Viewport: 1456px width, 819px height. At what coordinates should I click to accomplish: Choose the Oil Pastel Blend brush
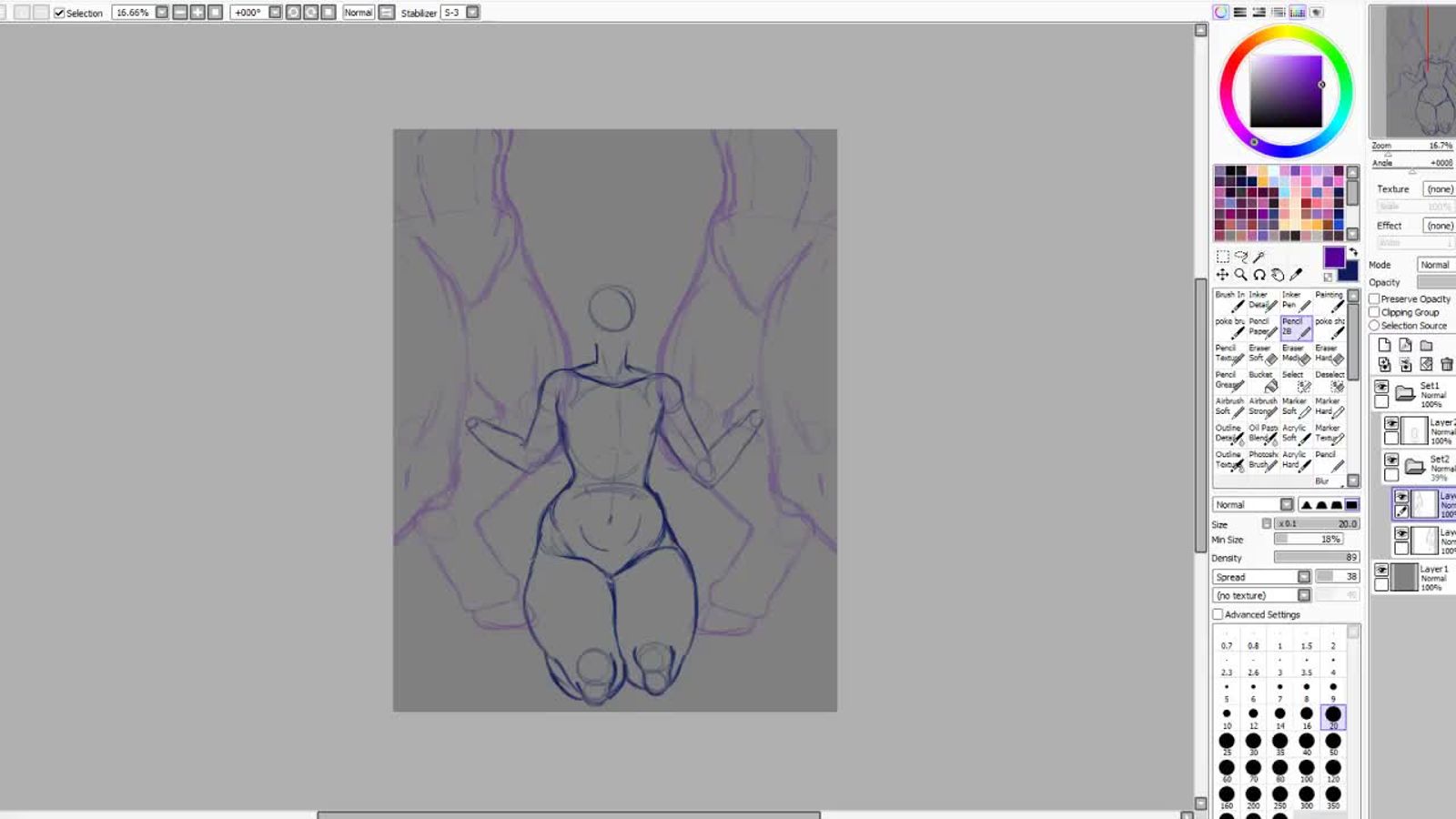pyautogui.click(x=1263, y=433)
